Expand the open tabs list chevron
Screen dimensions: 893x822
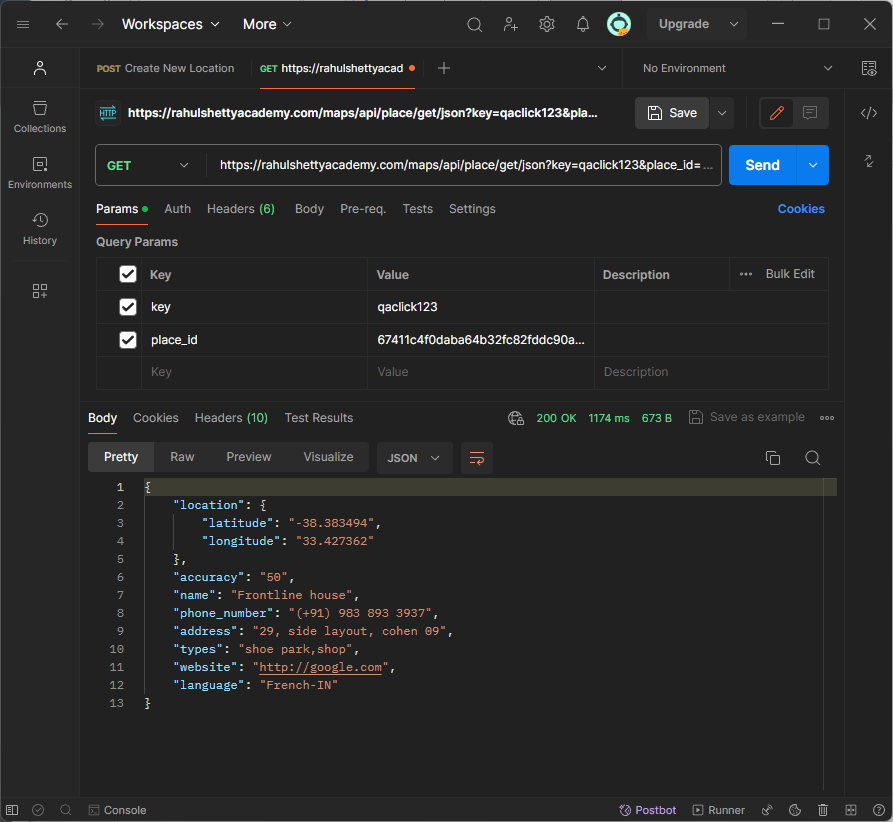(601, 68)
